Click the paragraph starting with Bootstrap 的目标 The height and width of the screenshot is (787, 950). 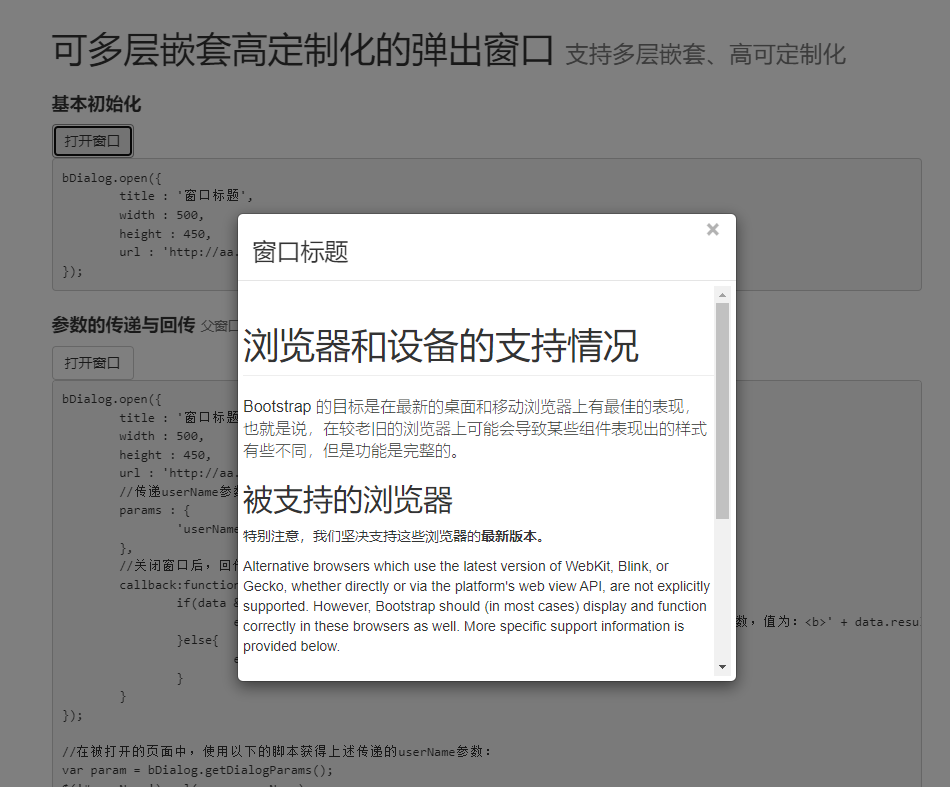[475, 428]
